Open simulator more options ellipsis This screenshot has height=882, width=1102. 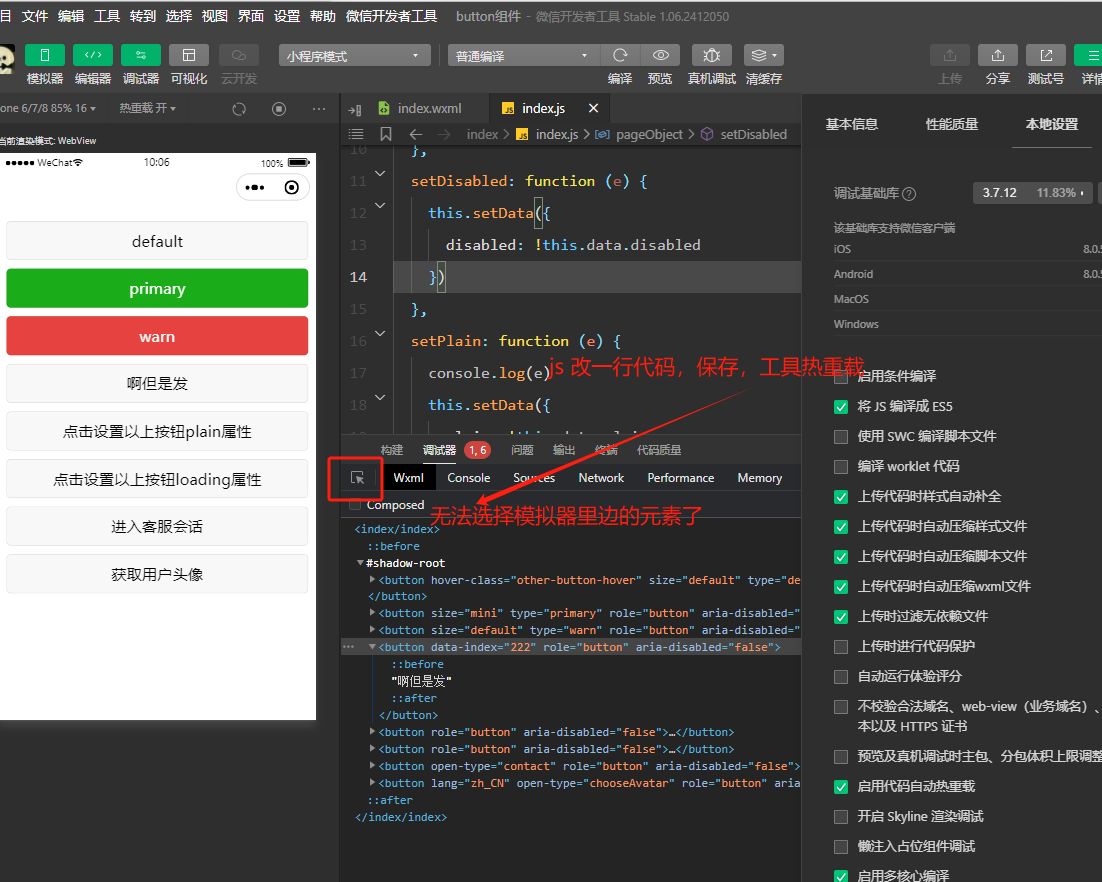click(x=319, y=109)
